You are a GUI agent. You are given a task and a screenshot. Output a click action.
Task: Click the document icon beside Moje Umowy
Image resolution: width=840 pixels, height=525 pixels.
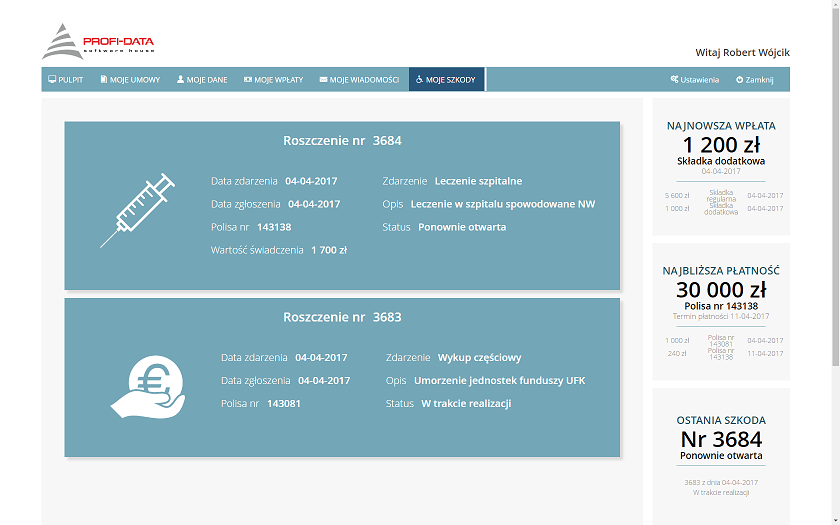click(104, 79)
